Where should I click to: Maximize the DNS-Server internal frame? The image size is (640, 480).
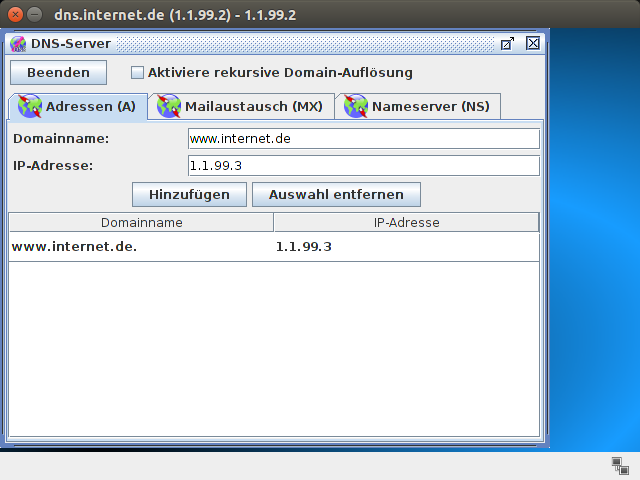pyautogui.click(x=508, y=43)
